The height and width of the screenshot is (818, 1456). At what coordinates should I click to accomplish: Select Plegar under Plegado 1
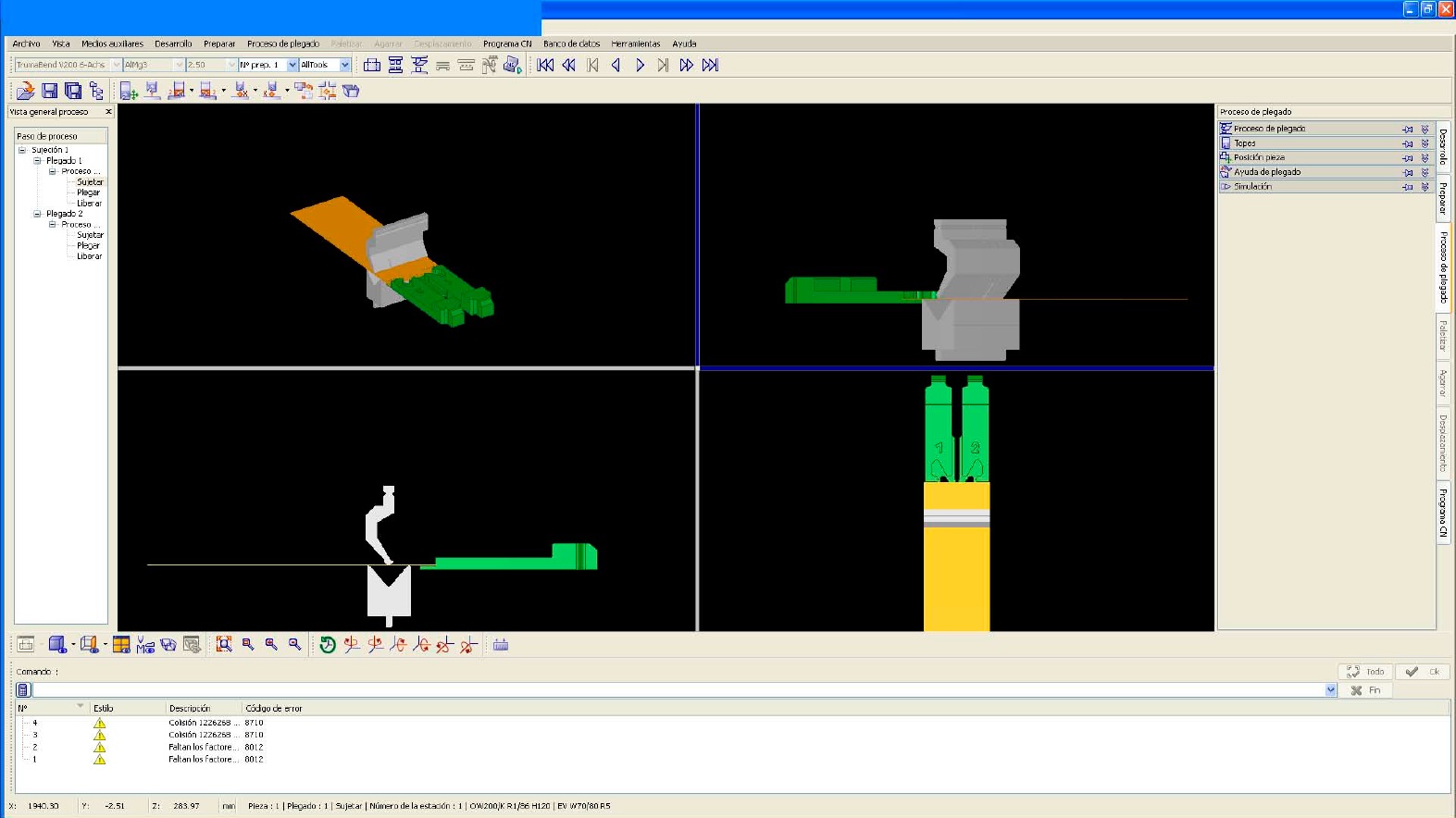(x=89, y=192)
